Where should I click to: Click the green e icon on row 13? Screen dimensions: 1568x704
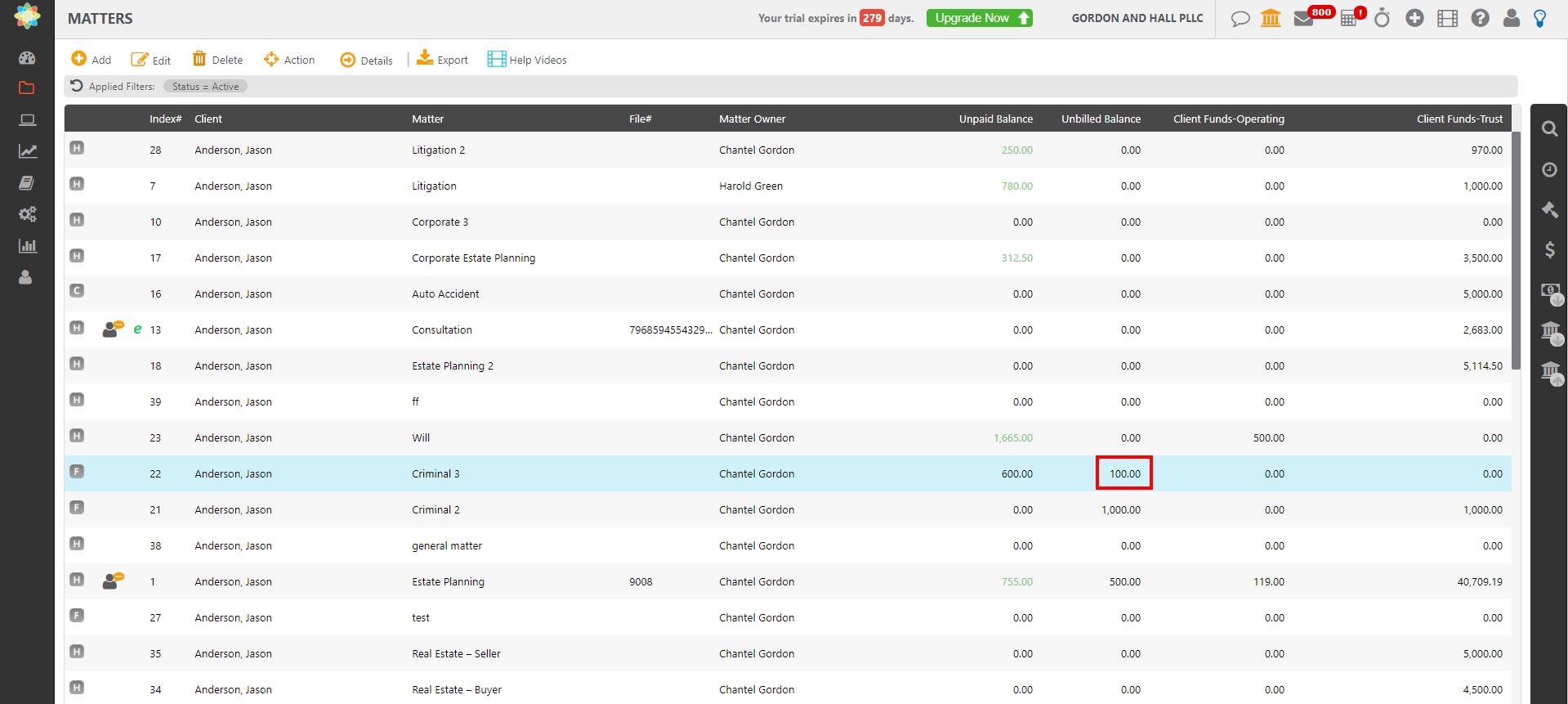(137, 329)
